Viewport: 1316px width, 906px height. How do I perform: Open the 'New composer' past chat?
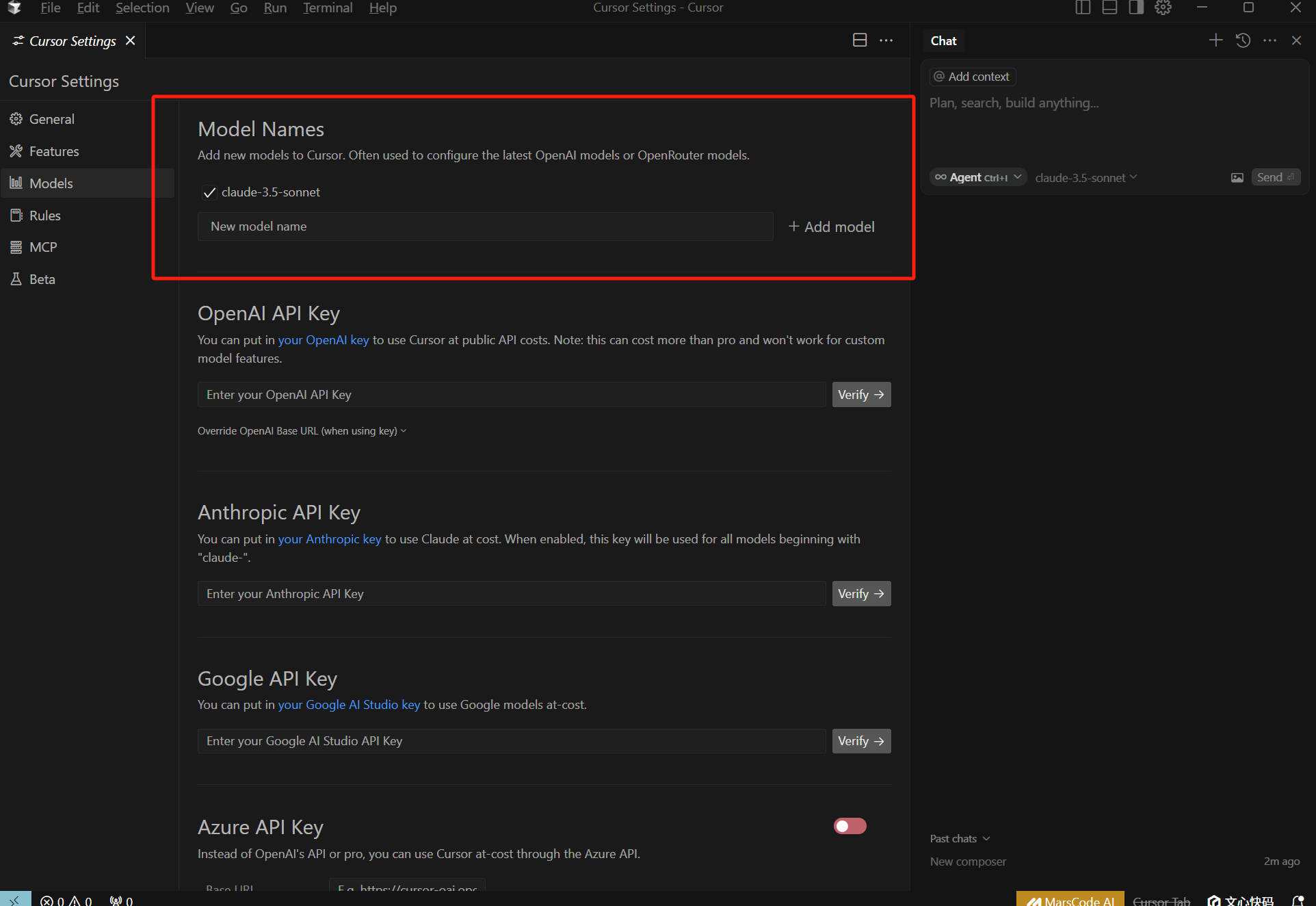1114,862
